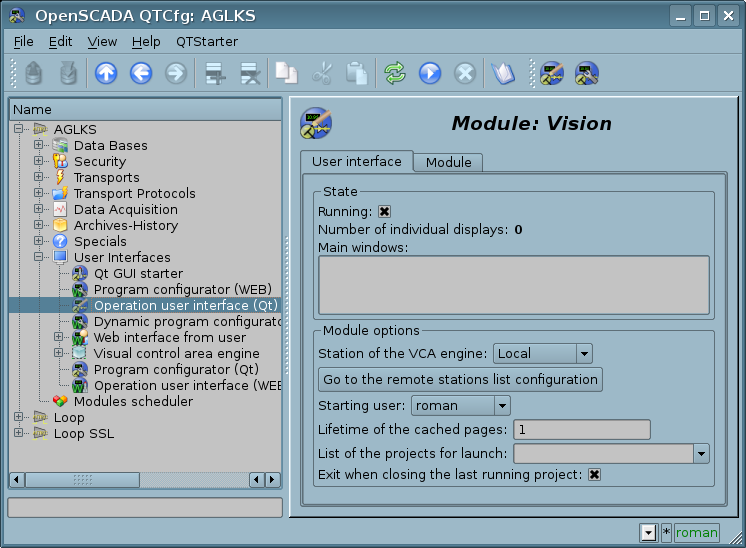This screenshot has height=548, width=746.
Task: Expand the Data Bases tree node
Action: click(39, 145)
